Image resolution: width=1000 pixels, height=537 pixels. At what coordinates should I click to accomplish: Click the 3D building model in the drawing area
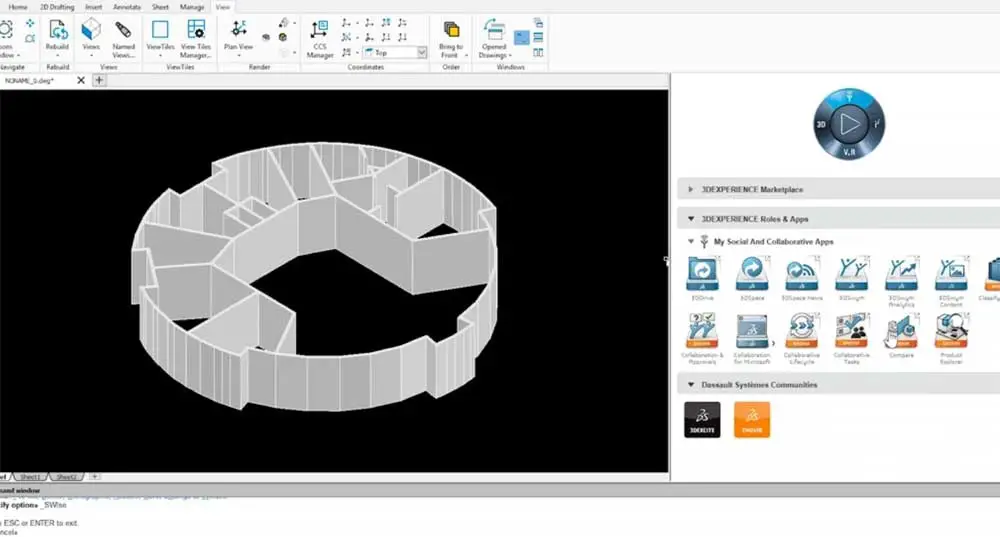pos(314,276)
